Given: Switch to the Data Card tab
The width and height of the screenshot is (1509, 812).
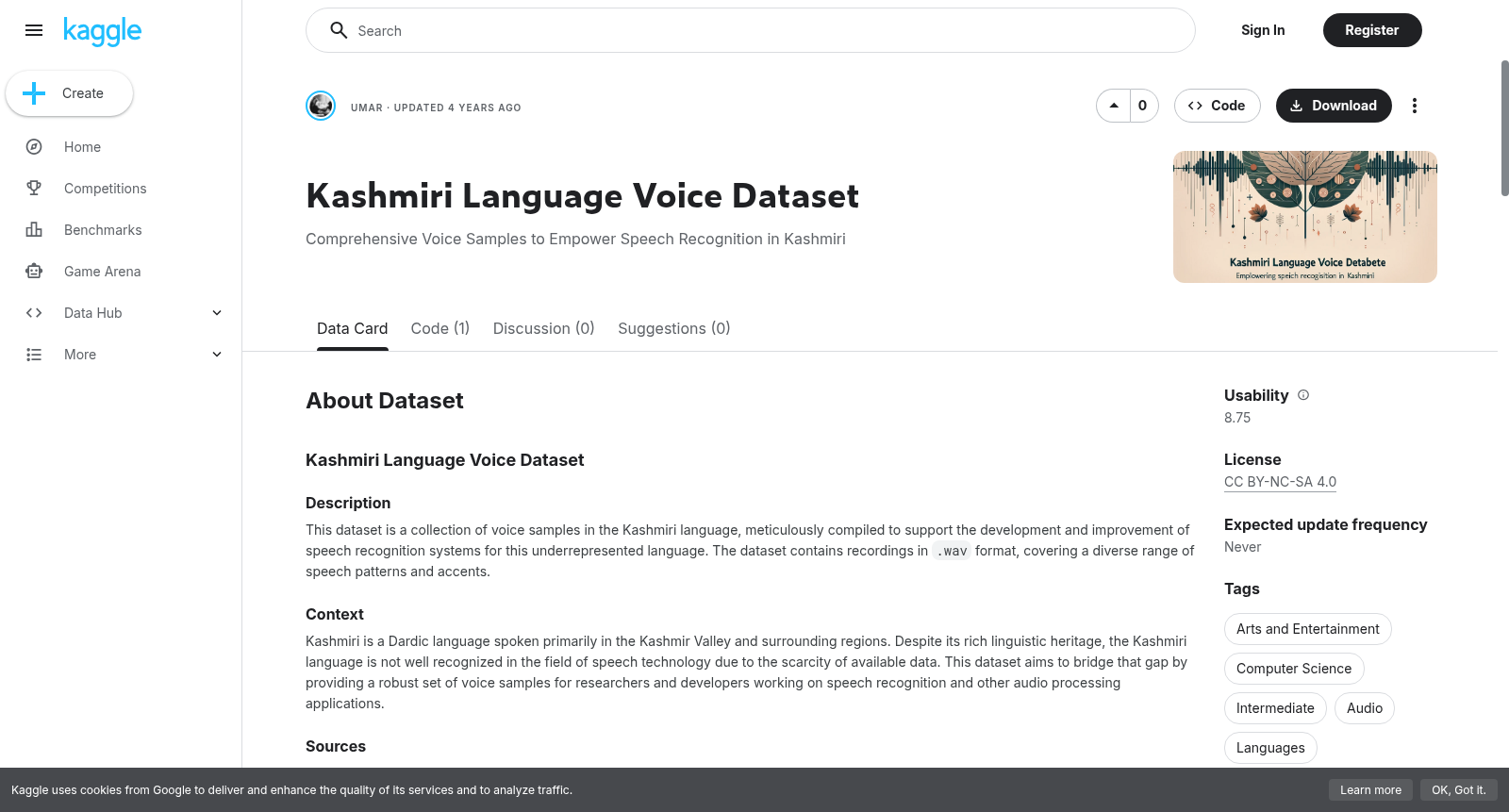Looking at the screenshot, I should (x=352, y=328).
